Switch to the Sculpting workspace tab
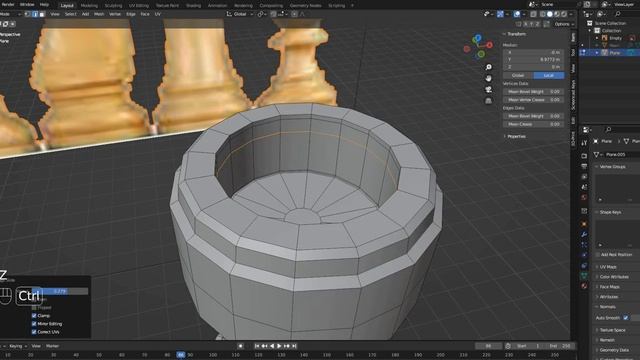Viewport: 640px width, 360px height. point(113,6)
